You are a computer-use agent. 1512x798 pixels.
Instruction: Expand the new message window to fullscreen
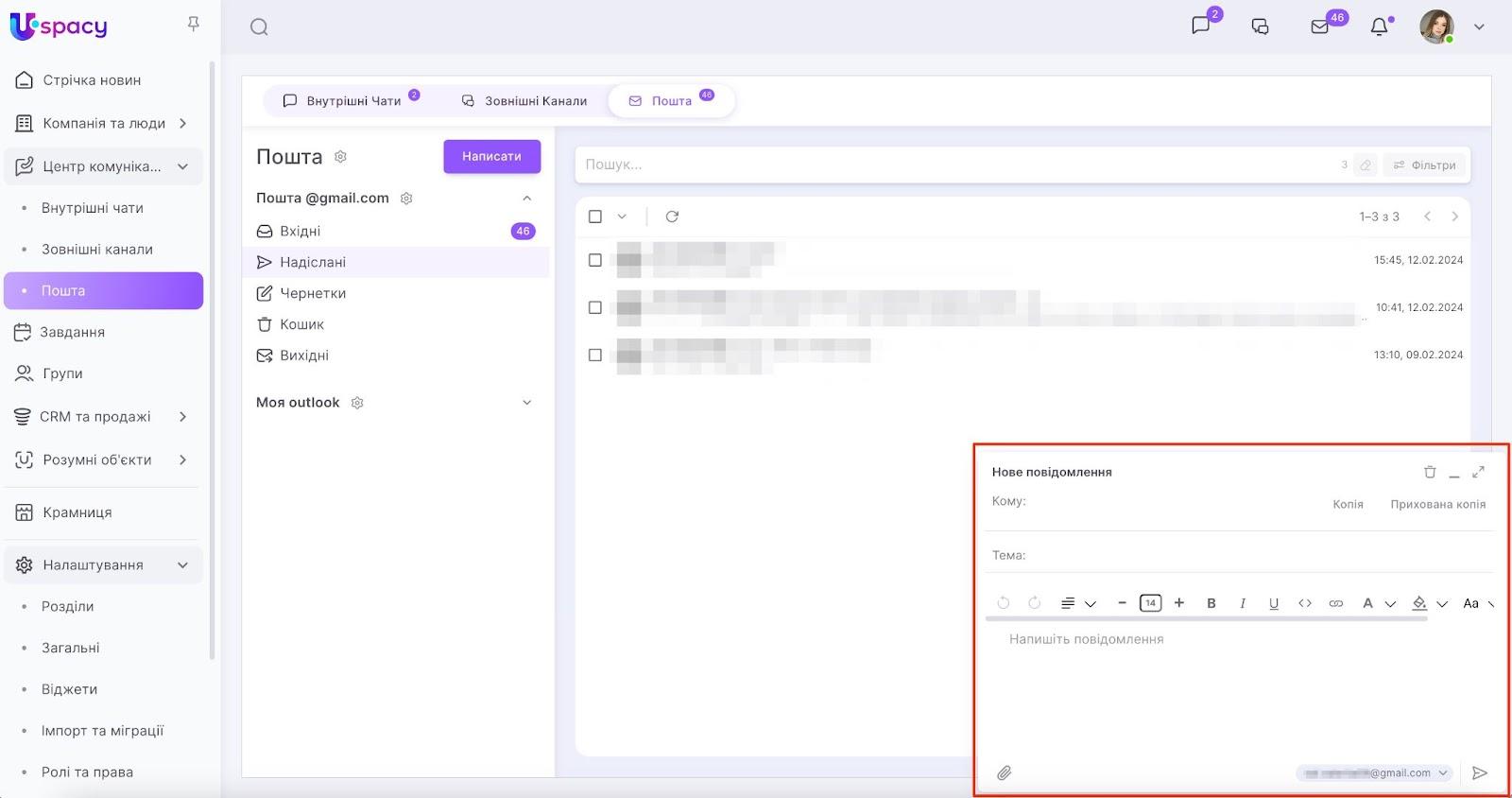coord(1479,472)
